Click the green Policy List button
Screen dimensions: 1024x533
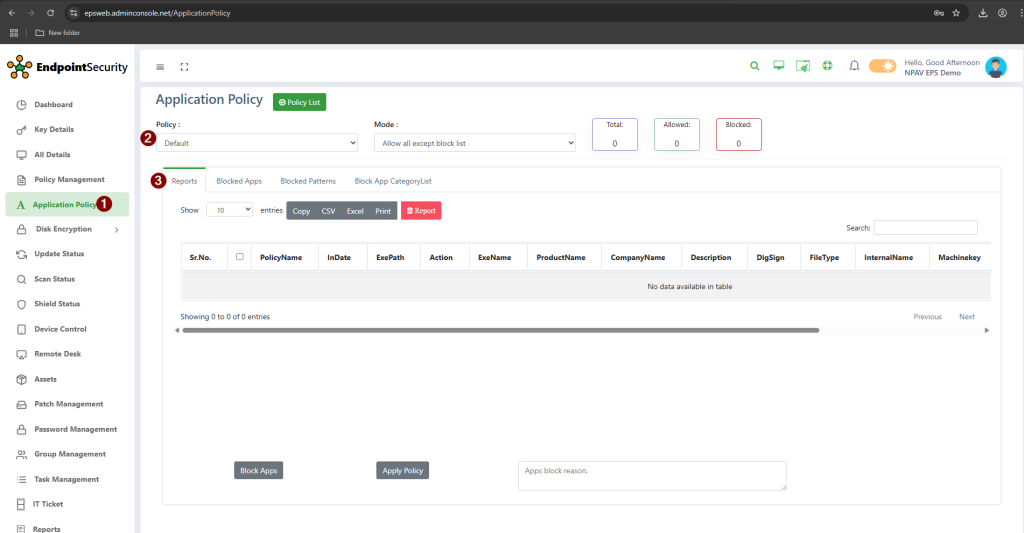(299, 102)
